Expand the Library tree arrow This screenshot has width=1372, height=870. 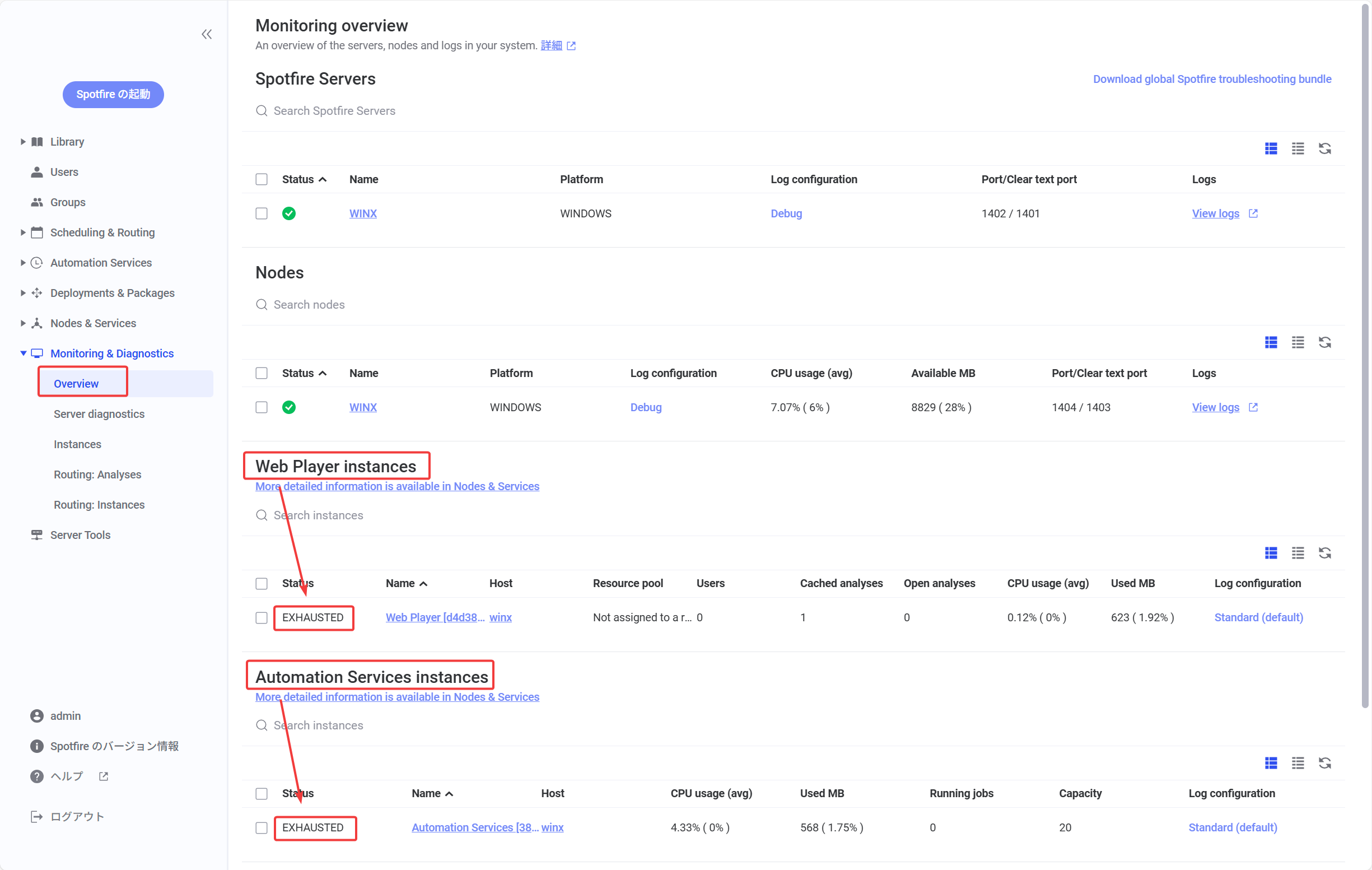click(x=23, y=141)
